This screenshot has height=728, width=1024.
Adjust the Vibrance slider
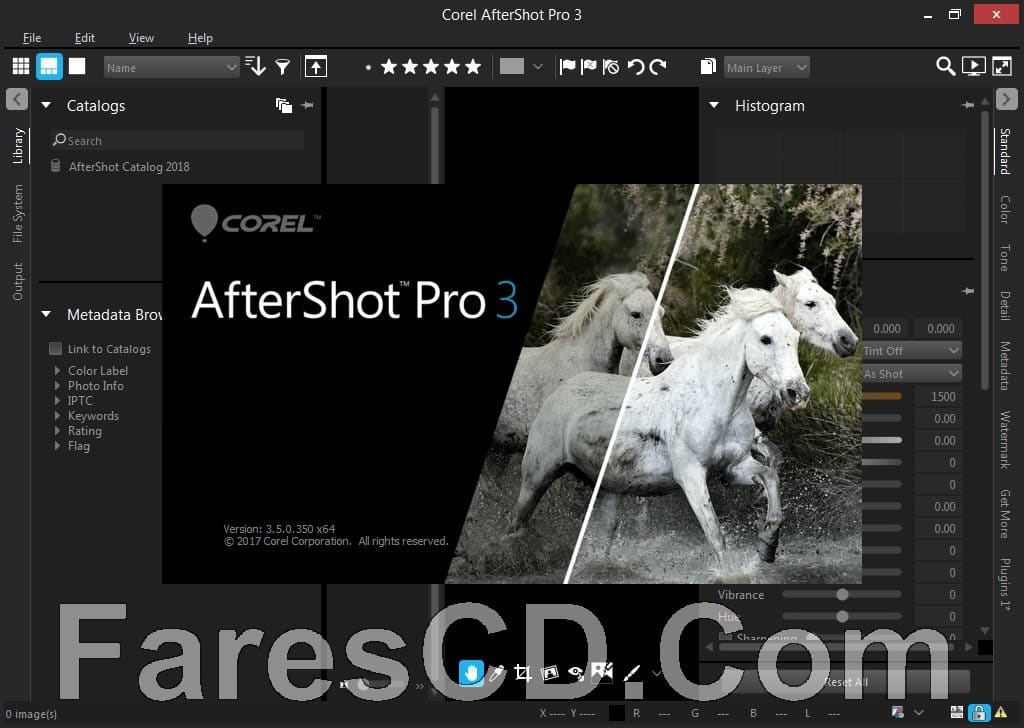tap(842, 594)
